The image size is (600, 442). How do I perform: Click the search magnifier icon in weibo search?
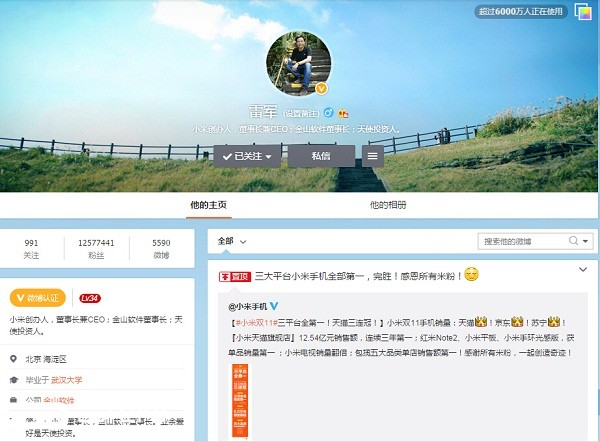(573, 241)
